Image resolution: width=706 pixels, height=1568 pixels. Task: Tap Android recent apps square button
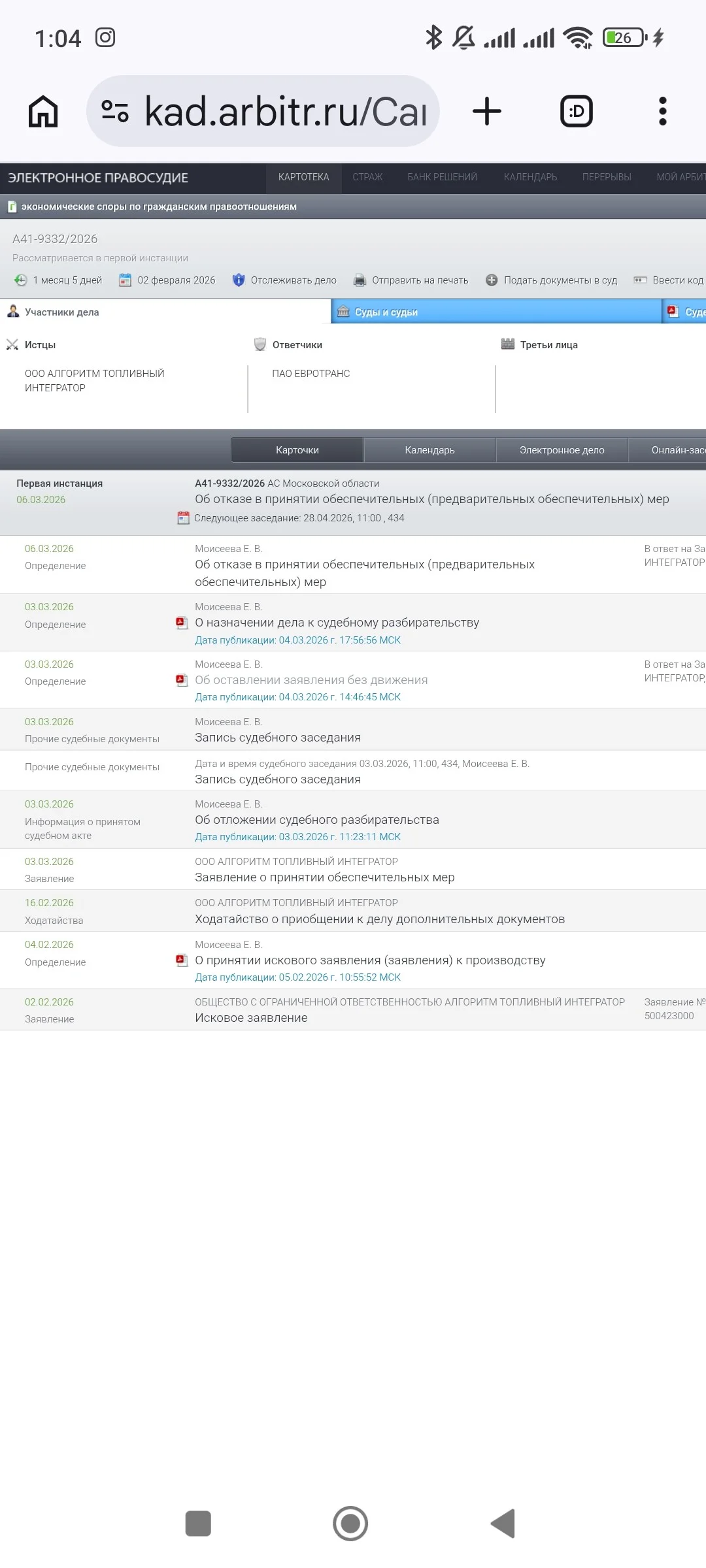(x=198, y=1524)
